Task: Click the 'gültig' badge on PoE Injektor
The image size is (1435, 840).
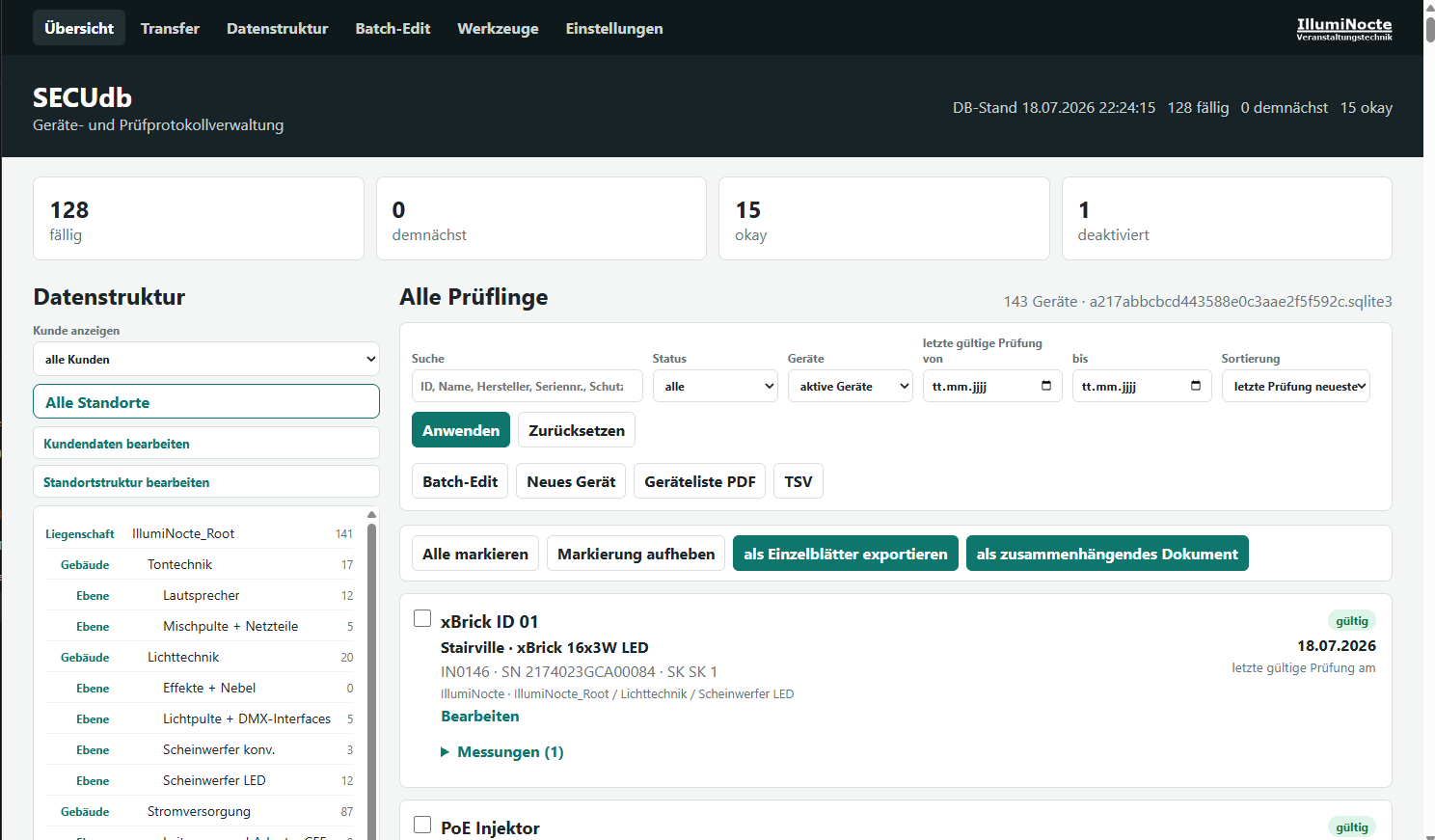Action: 1352,827
